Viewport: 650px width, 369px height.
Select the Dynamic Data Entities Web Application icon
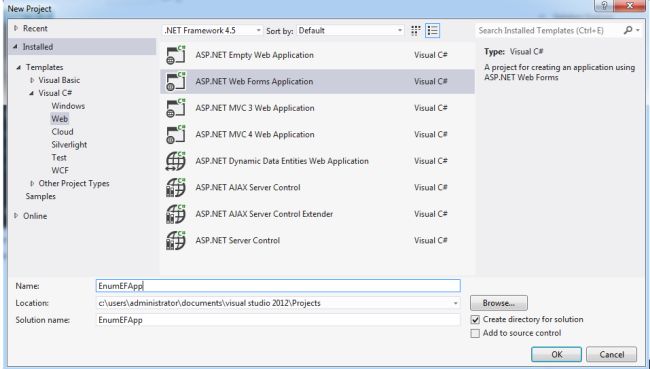[x=176, y=161]
